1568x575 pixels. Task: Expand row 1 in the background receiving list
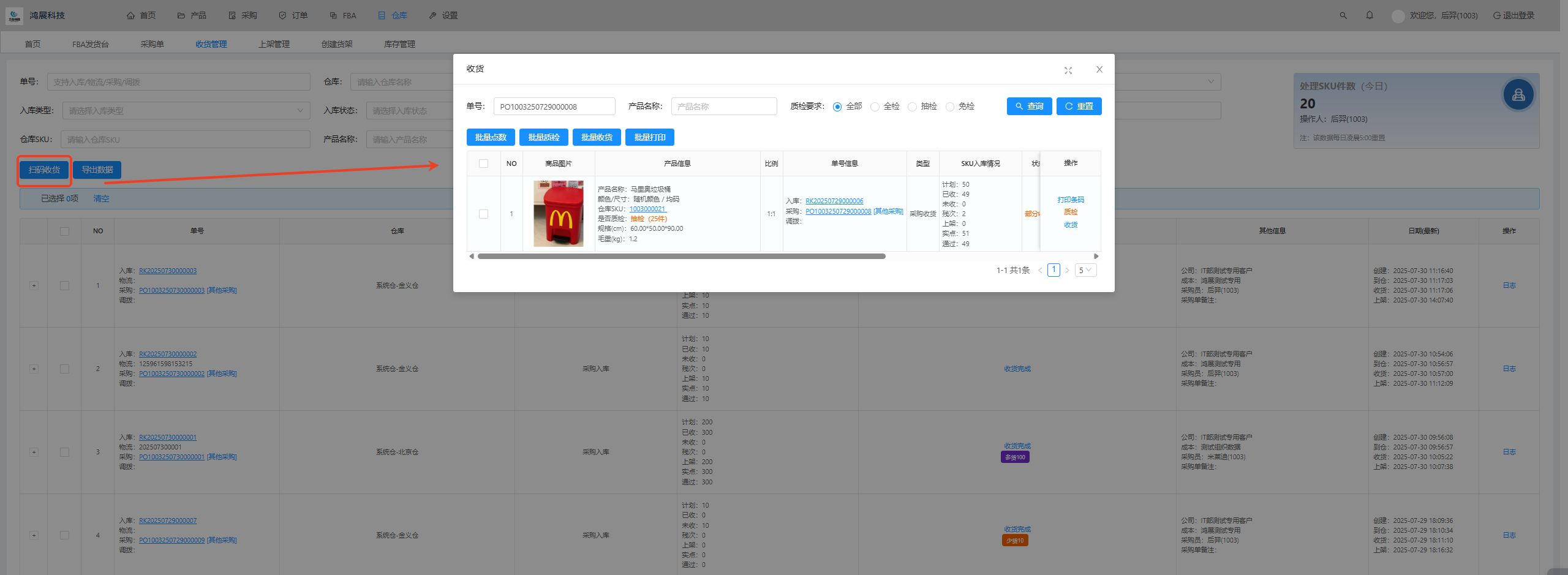point(34,285)
